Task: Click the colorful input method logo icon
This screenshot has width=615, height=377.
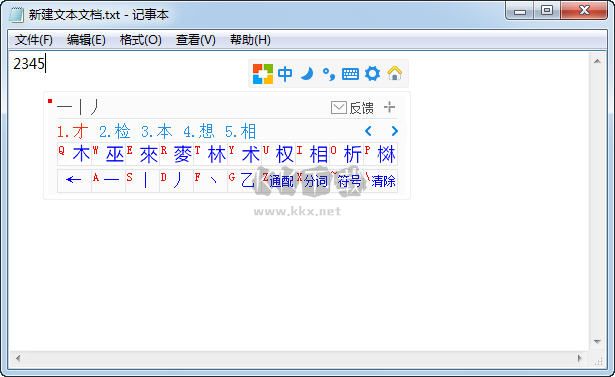Action: (263, 74)
